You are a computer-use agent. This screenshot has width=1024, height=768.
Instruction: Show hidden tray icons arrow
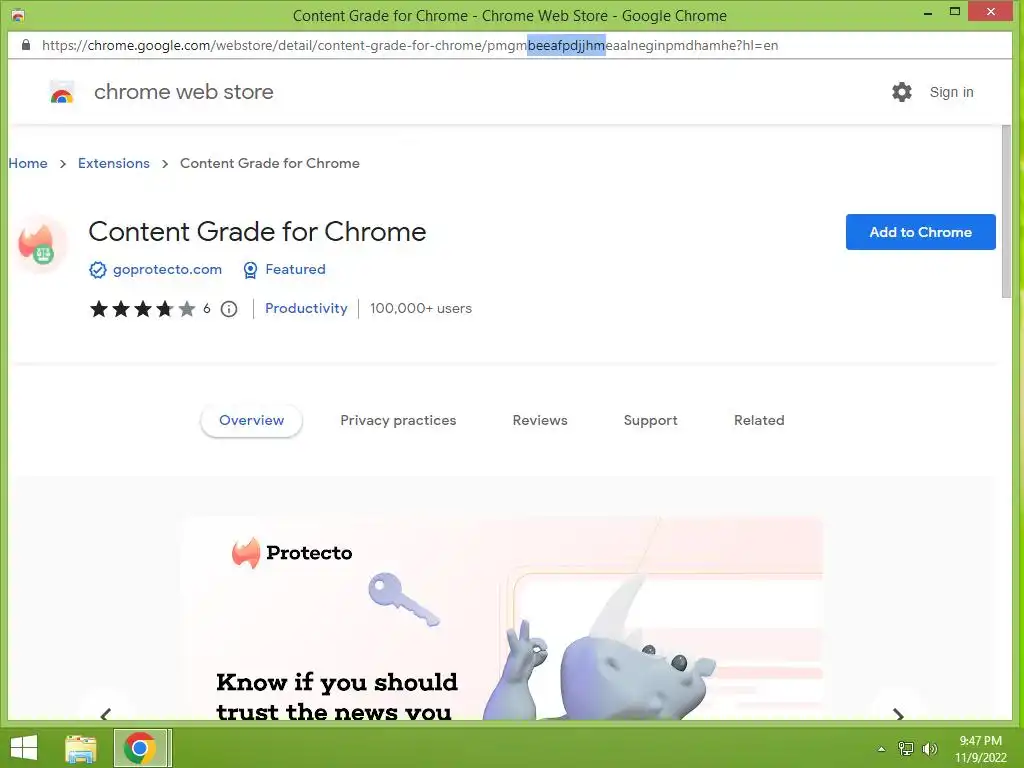tap(882, 749)
